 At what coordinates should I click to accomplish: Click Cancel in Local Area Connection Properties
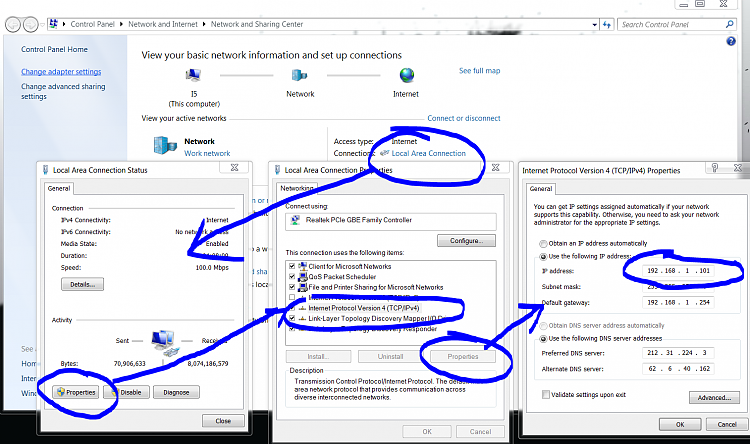point(480,432)
